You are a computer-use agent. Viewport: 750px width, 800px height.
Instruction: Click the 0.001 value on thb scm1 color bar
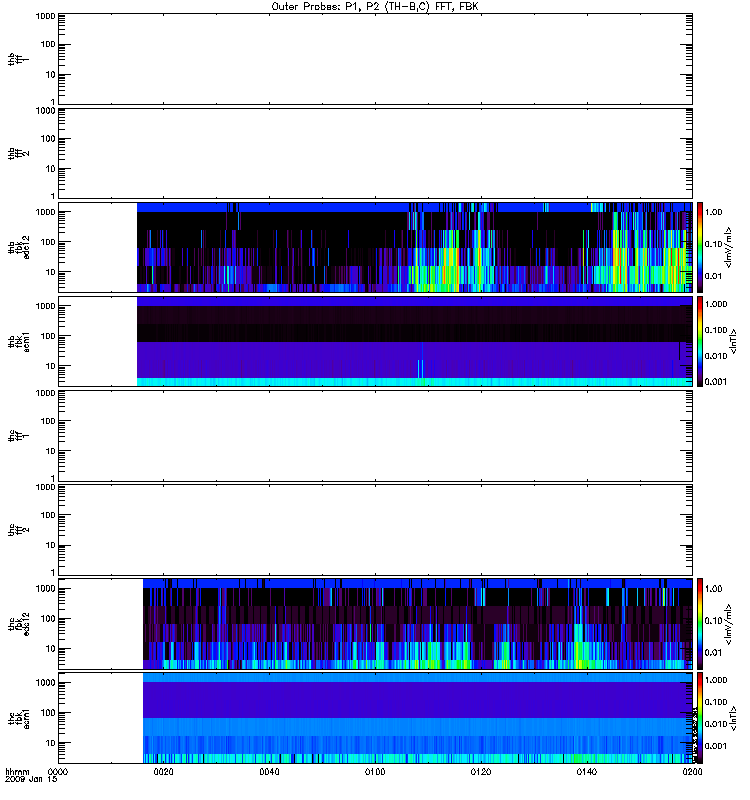(x=716, y=381)
